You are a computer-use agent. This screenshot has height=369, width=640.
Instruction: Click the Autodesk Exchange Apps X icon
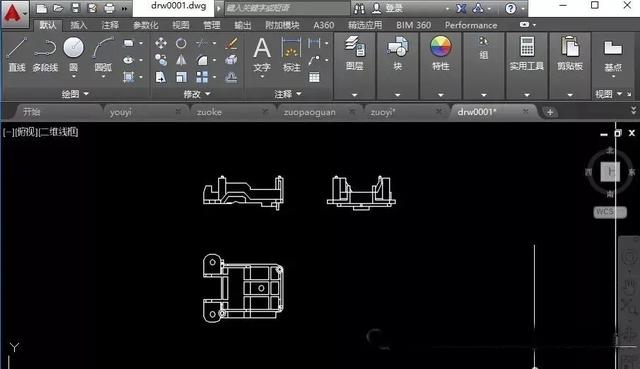461,8
